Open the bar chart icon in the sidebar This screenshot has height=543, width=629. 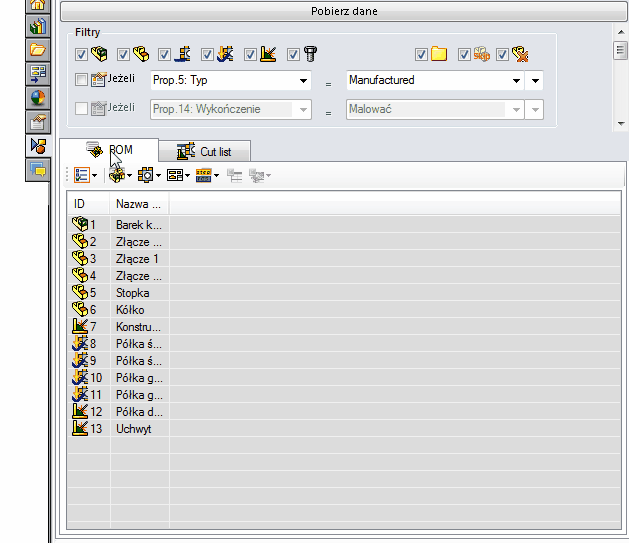[38, 26]
